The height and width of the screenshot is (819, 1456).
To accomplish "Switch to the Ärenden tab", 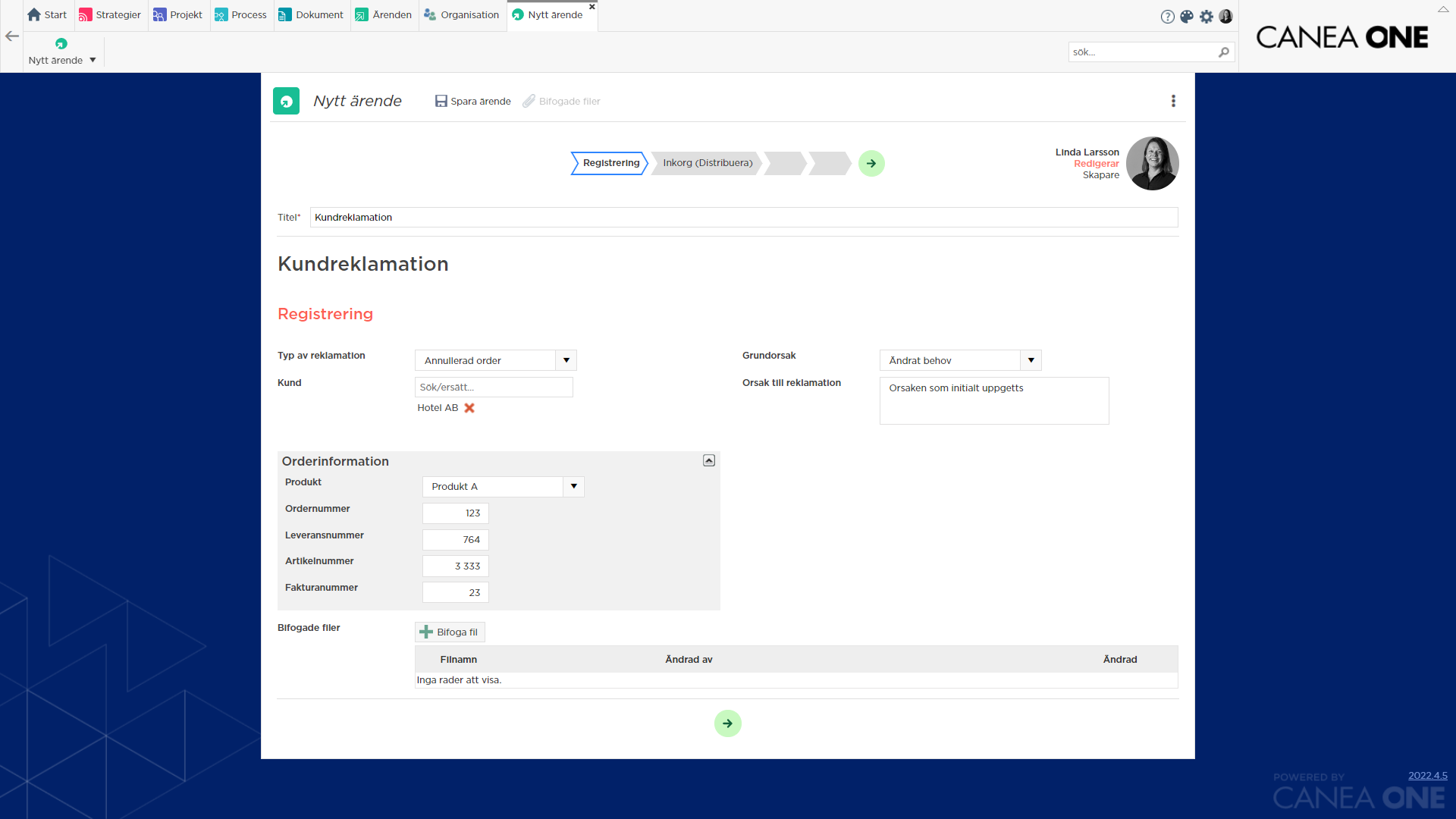I will (384, 15).
